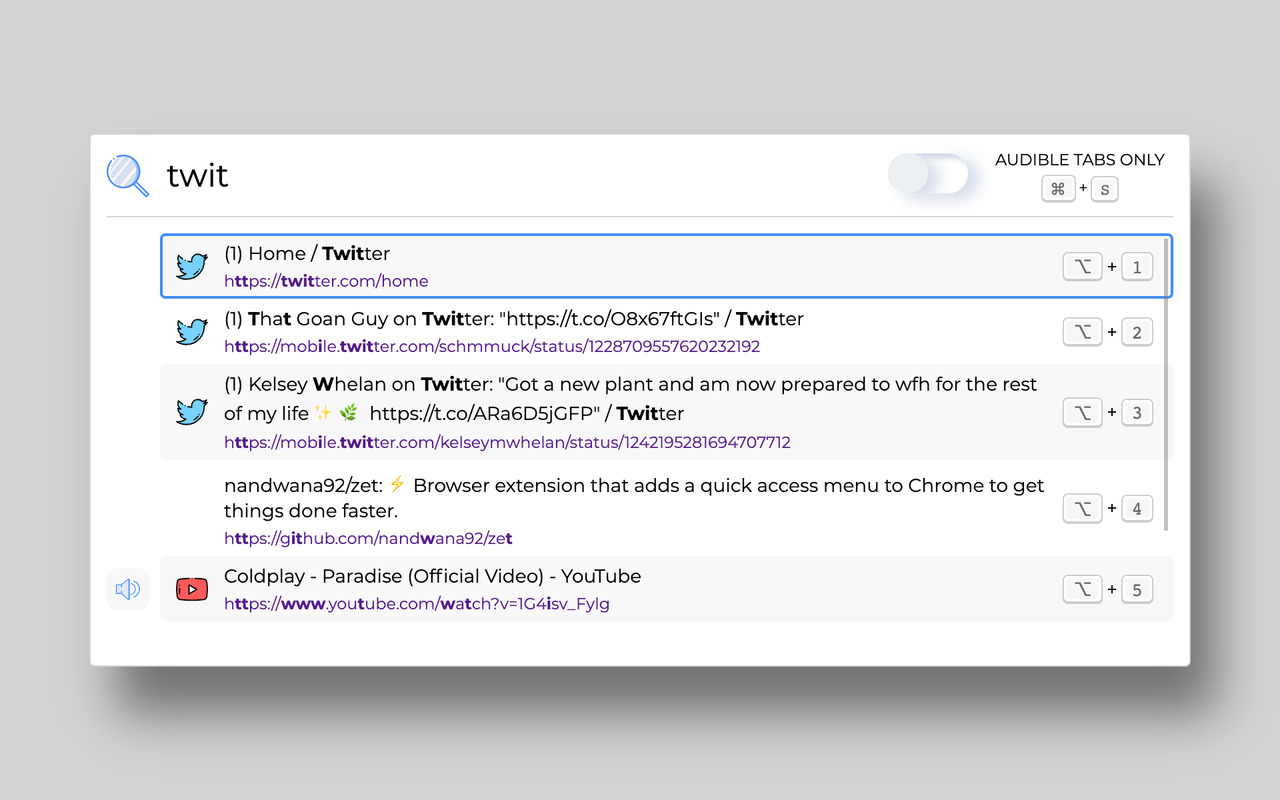Viewport: 1280px width, 800px height.
Task: Click the YouTube icon for Coldplay Paradise
Action: 191,589
